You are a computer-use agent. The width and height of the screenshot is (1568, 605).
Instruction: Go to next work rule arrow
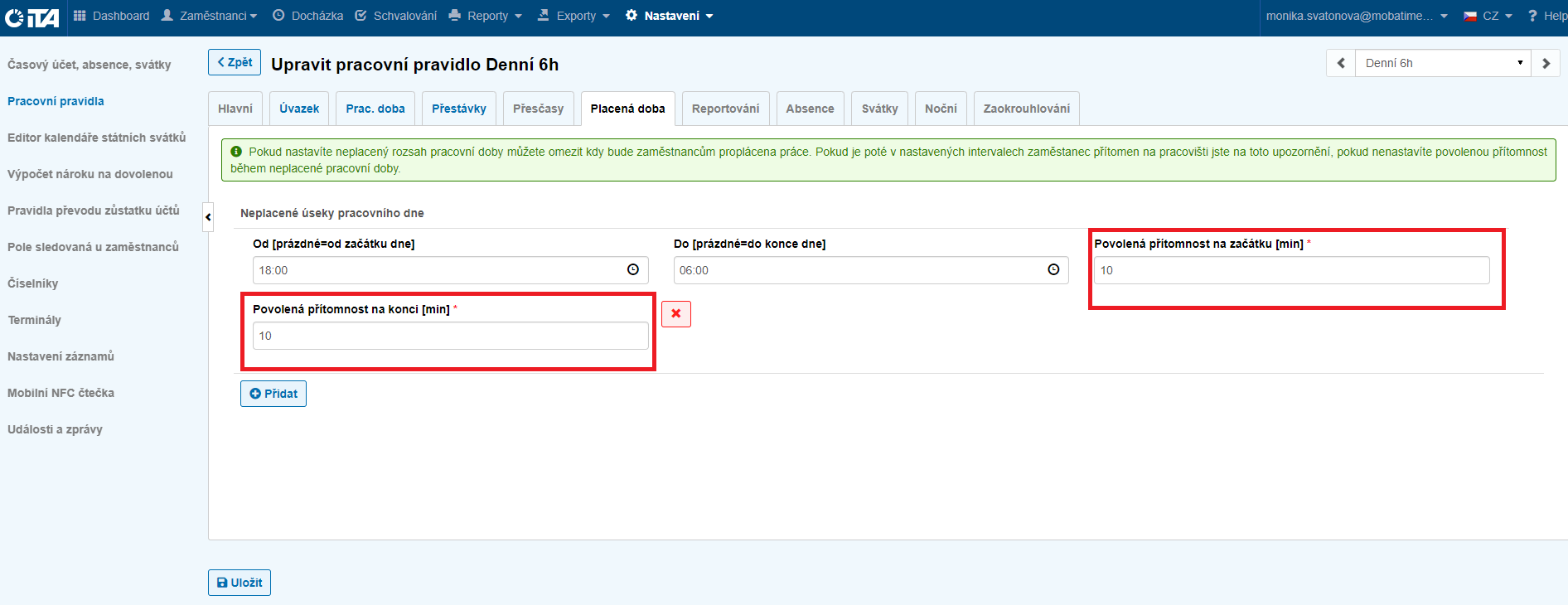click(x=1546, y=63)
